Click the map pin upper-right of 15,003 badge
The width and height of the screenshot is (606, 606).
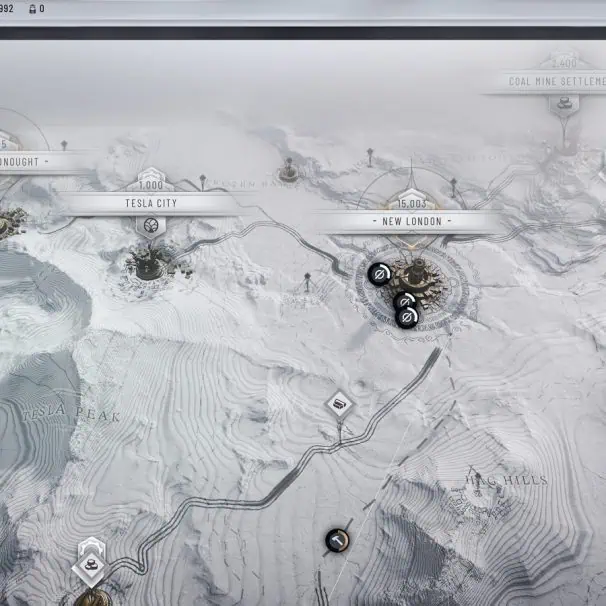[453, 187]
